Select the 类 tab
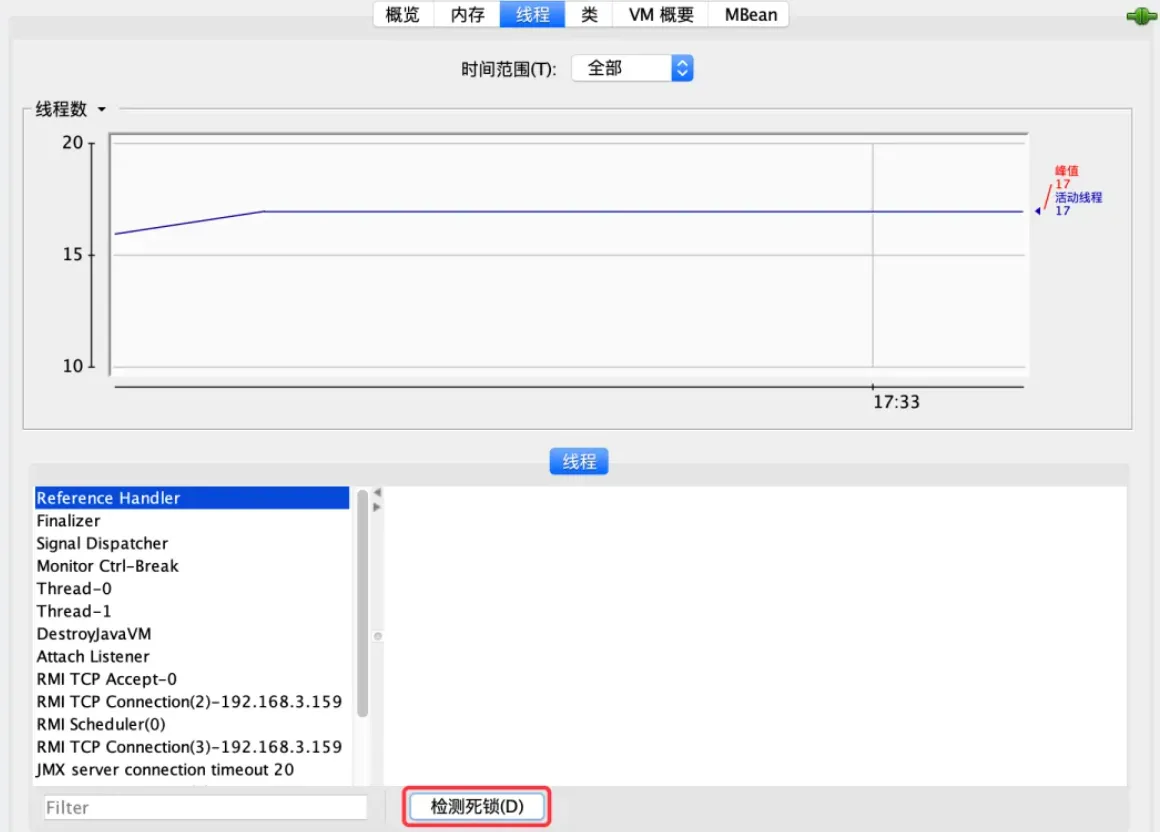 [x=590, y=15]
